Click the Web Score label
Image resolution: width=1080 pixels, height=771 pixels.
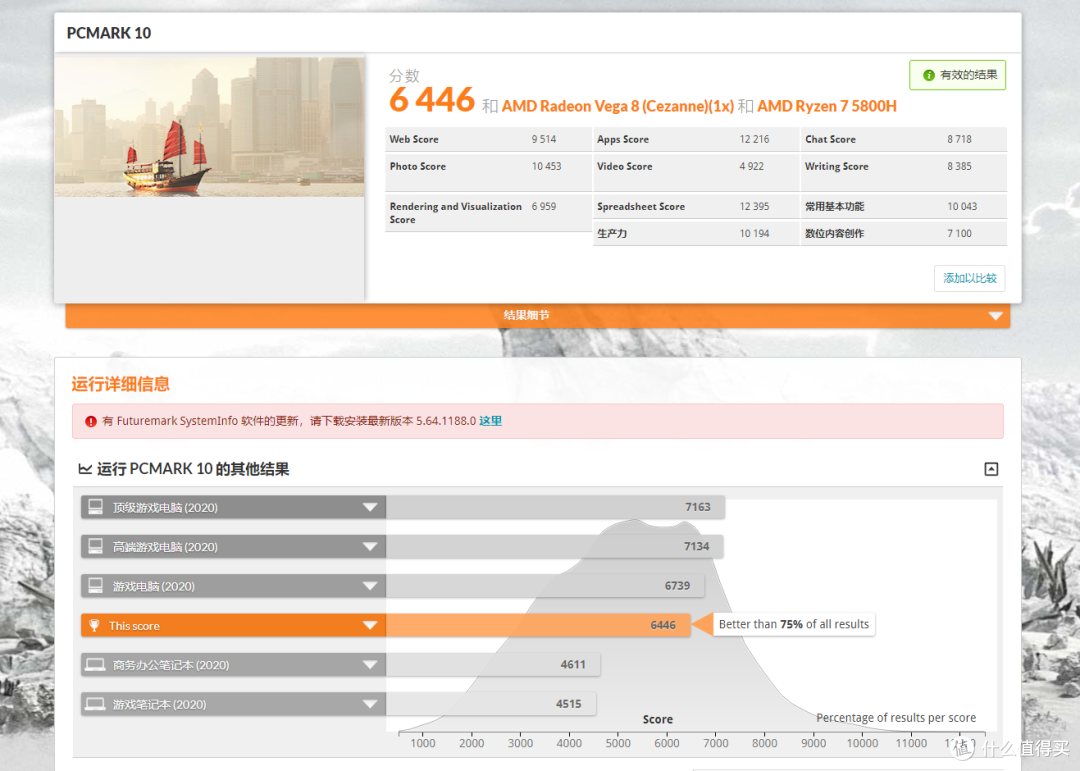[x=414, y=139]
